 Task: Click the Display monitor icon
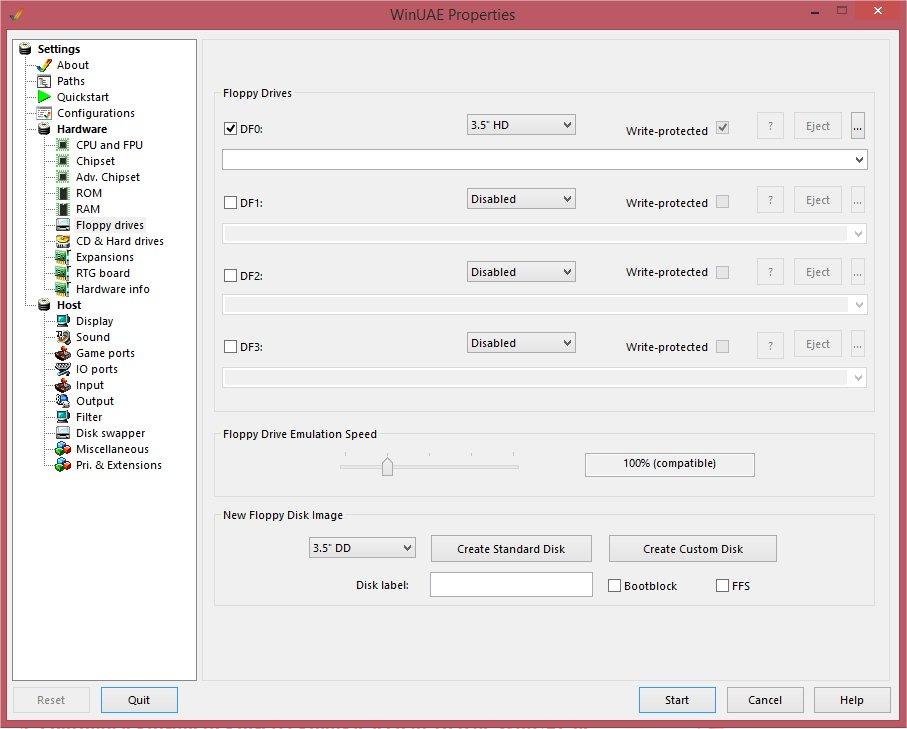pyautogui.click(x=62, y=321)
